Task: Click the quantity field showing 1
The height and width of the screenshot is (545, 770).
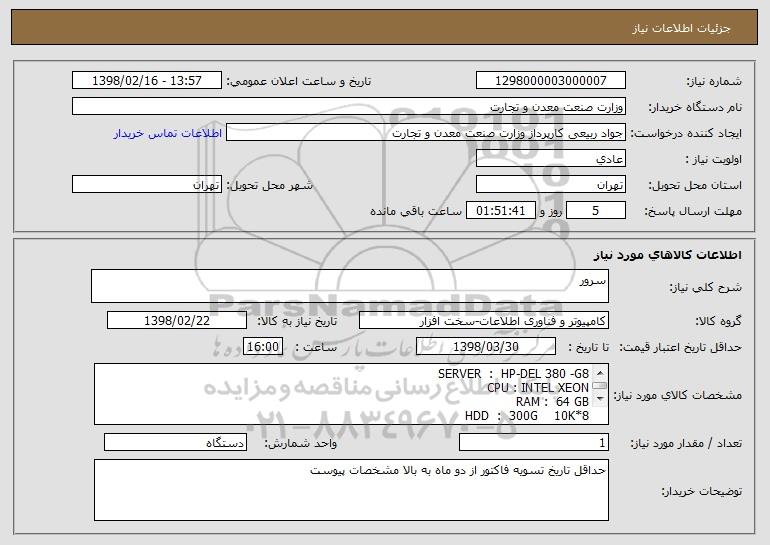Action: point(534,442)
